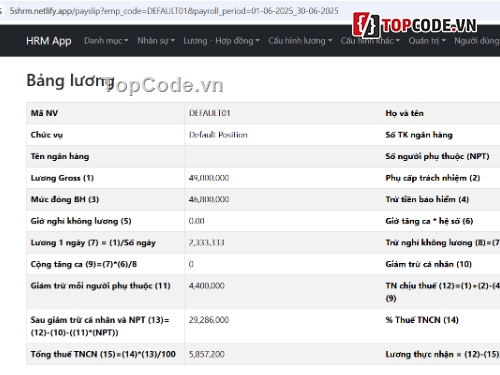Expand the Danh mục dropdown menu
This screenshot has width=500, height=375.
pyautogui.click(x=106, y=41)
